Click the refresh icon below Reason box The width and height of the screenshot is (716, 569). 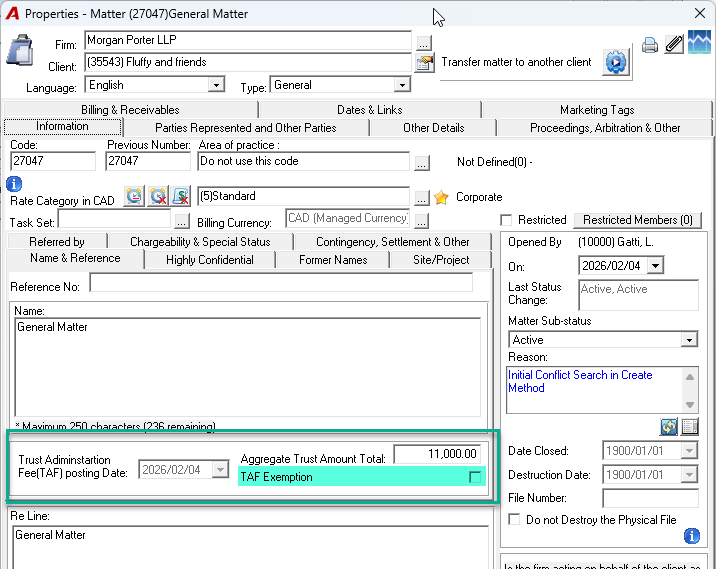669,427
